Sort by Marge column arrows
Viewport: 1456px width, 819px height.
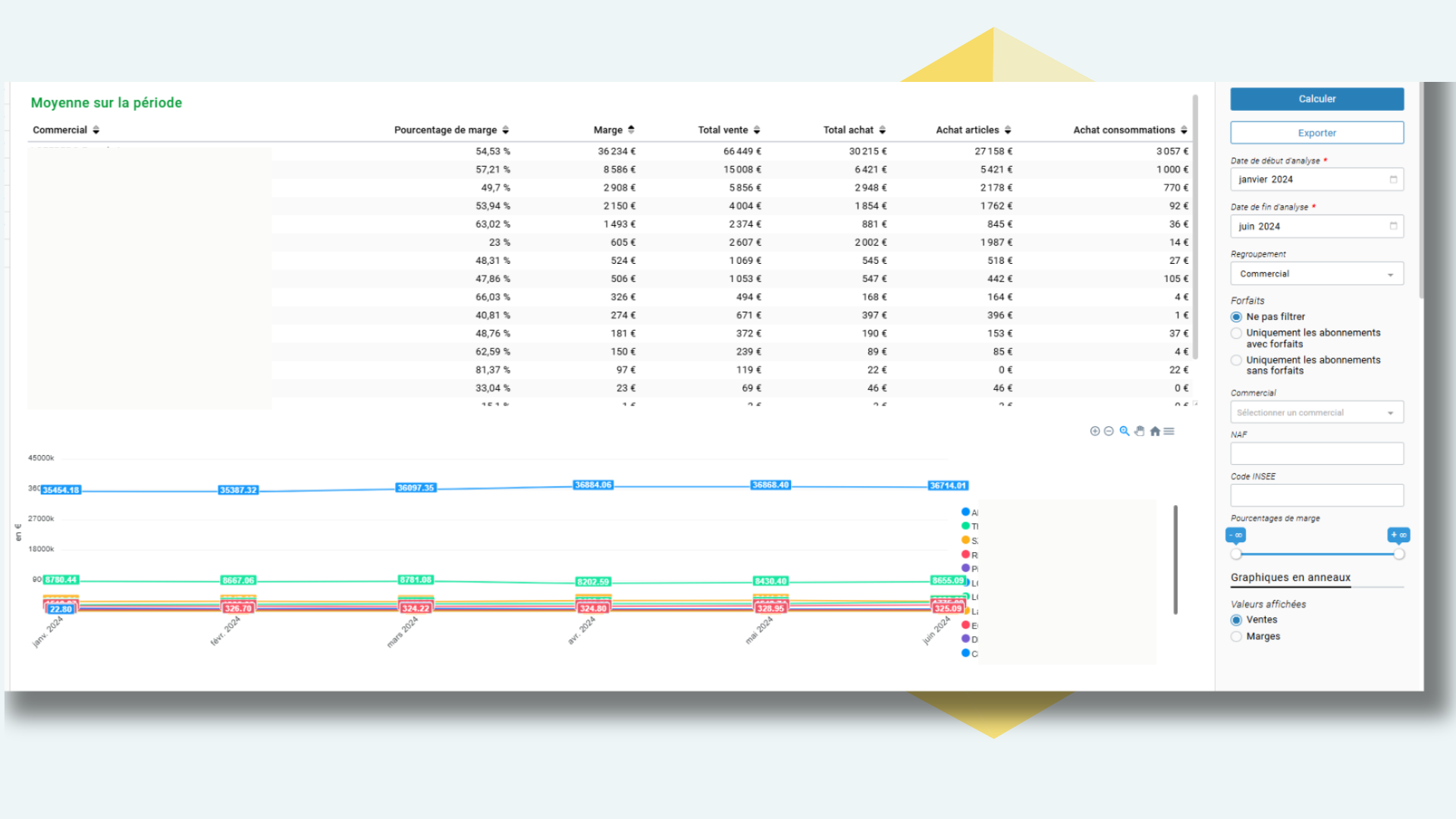pos(631,130)
